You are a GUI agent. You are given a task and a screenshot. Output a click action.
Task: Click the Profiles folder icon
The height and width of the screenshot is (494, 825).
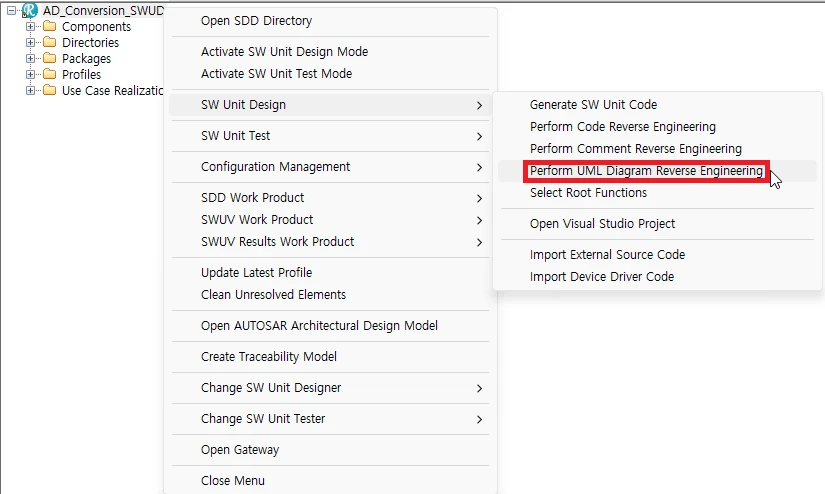coord(49,75)
